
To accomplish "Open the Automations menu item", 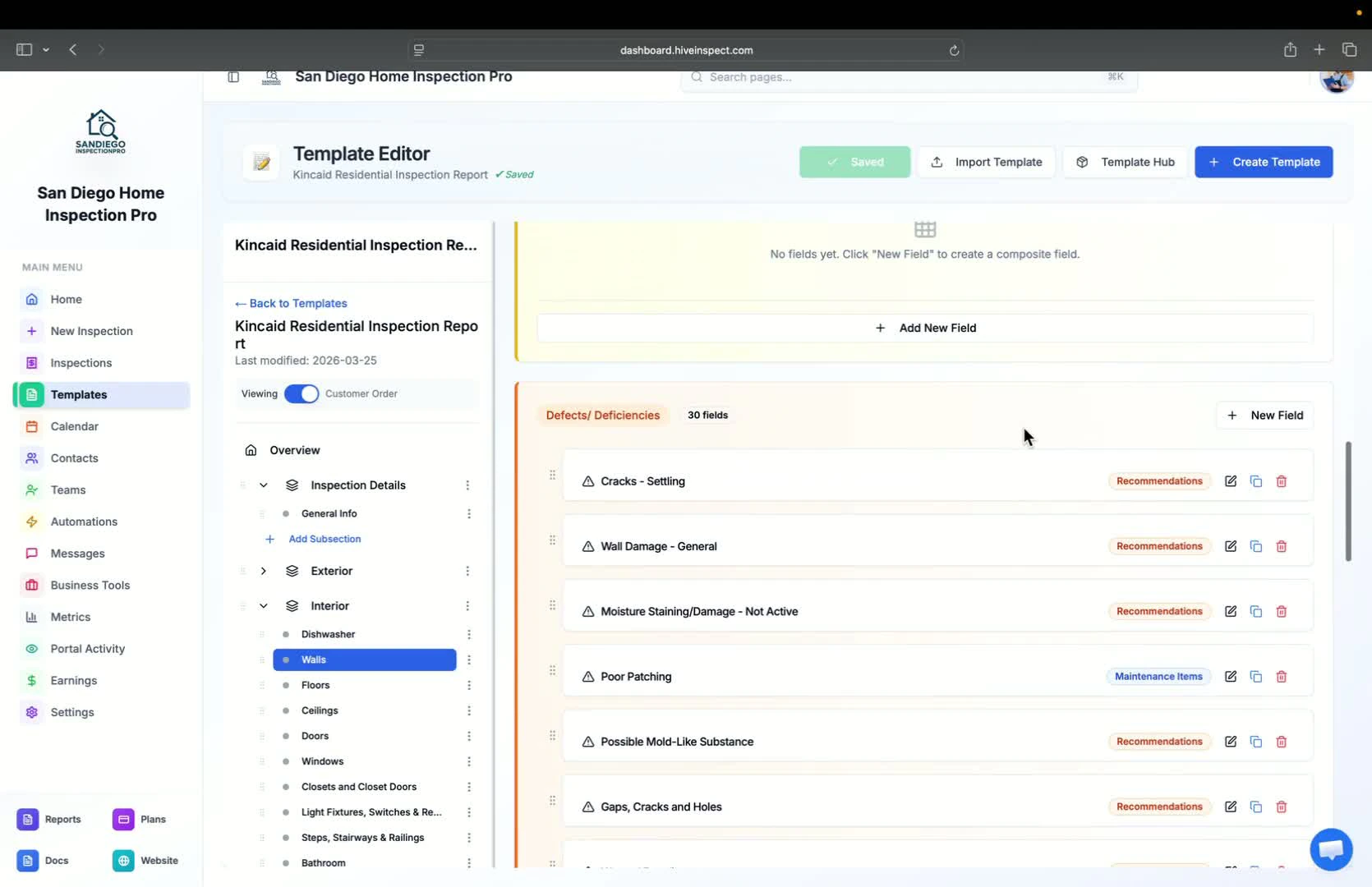I will click(x=104, y=522).
